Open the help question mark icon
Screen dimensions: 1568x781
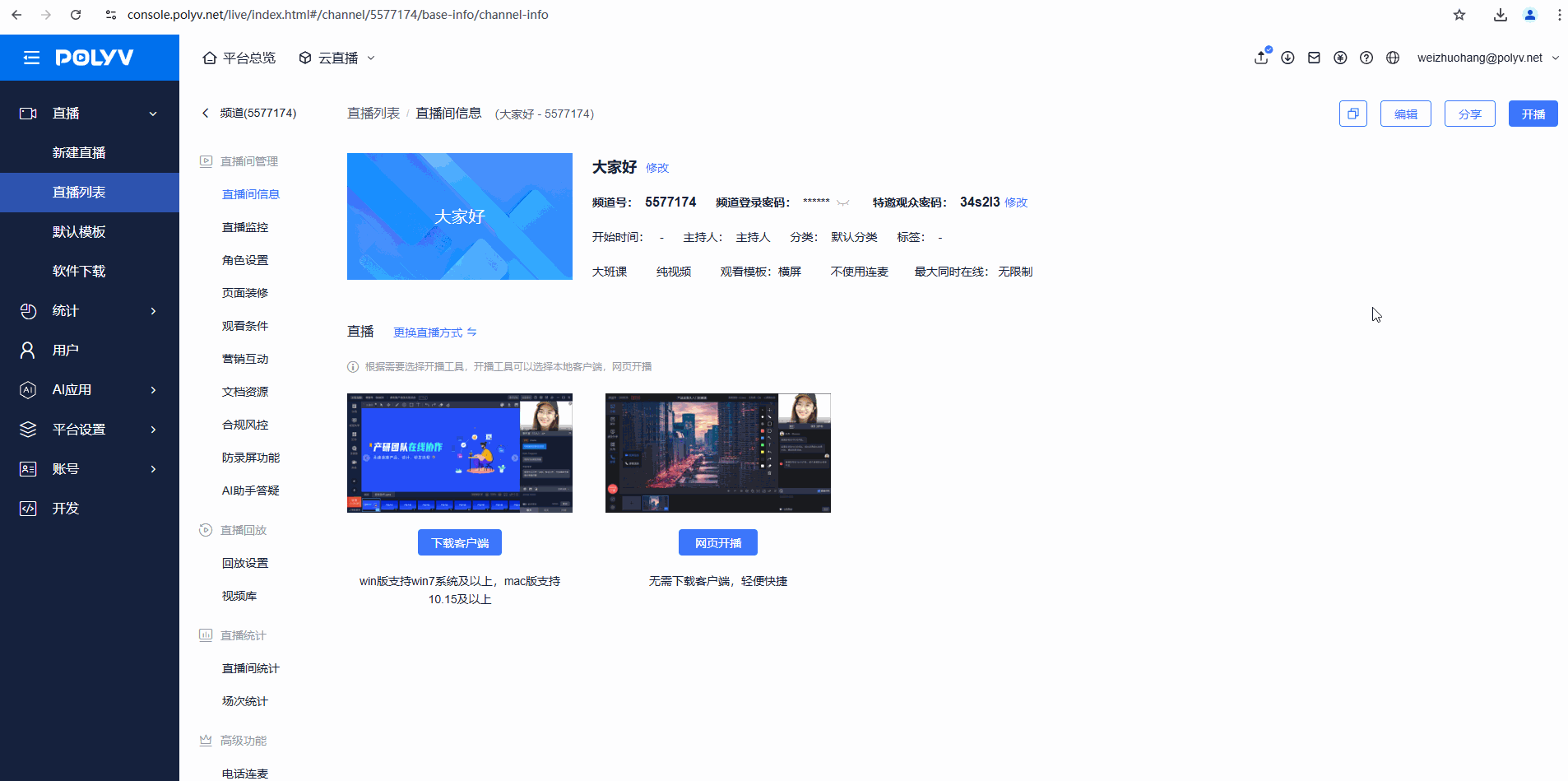coord(1366,58)
